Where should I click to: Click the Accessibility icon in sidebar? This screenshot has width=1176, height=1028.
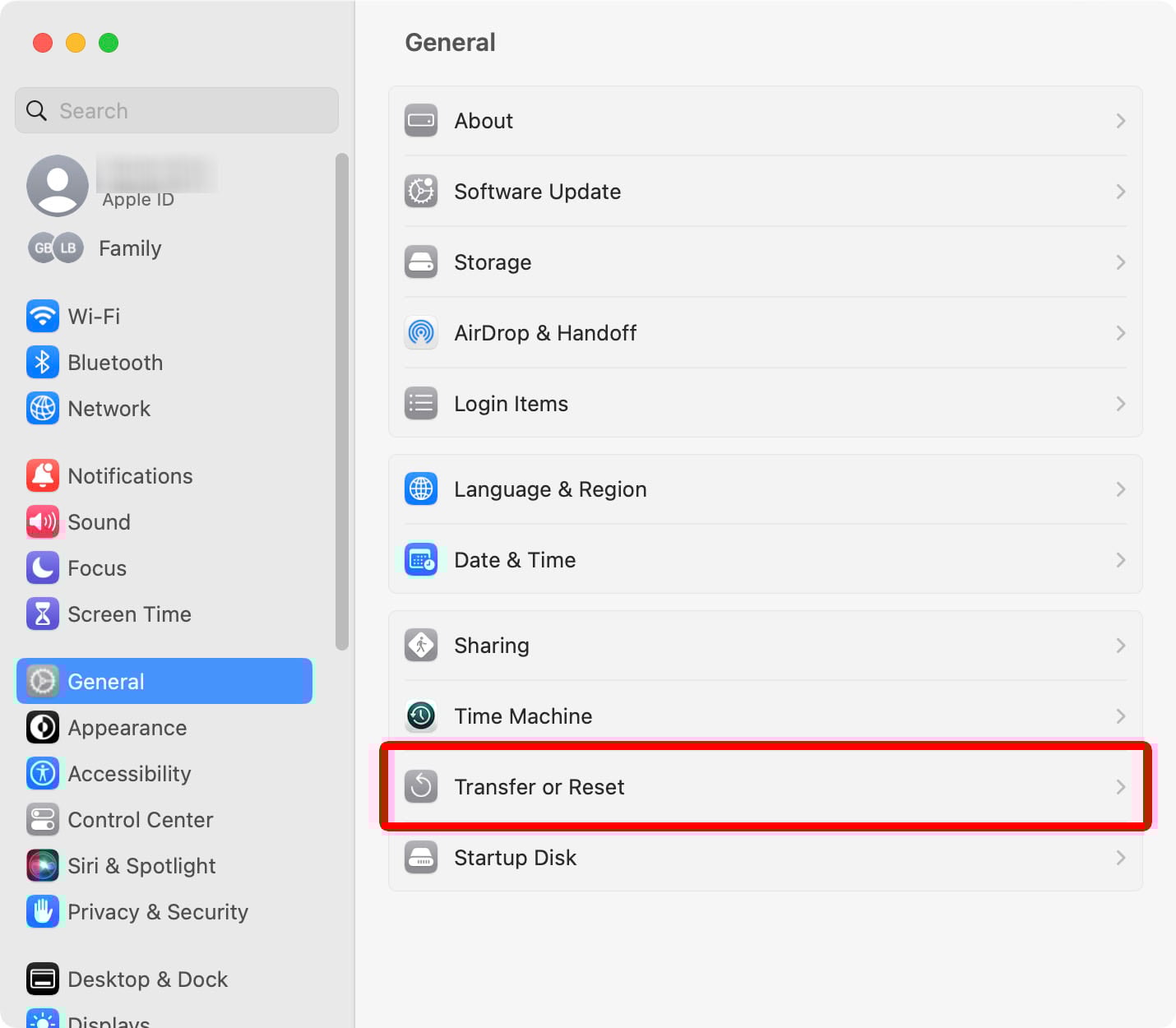(42, 774)
